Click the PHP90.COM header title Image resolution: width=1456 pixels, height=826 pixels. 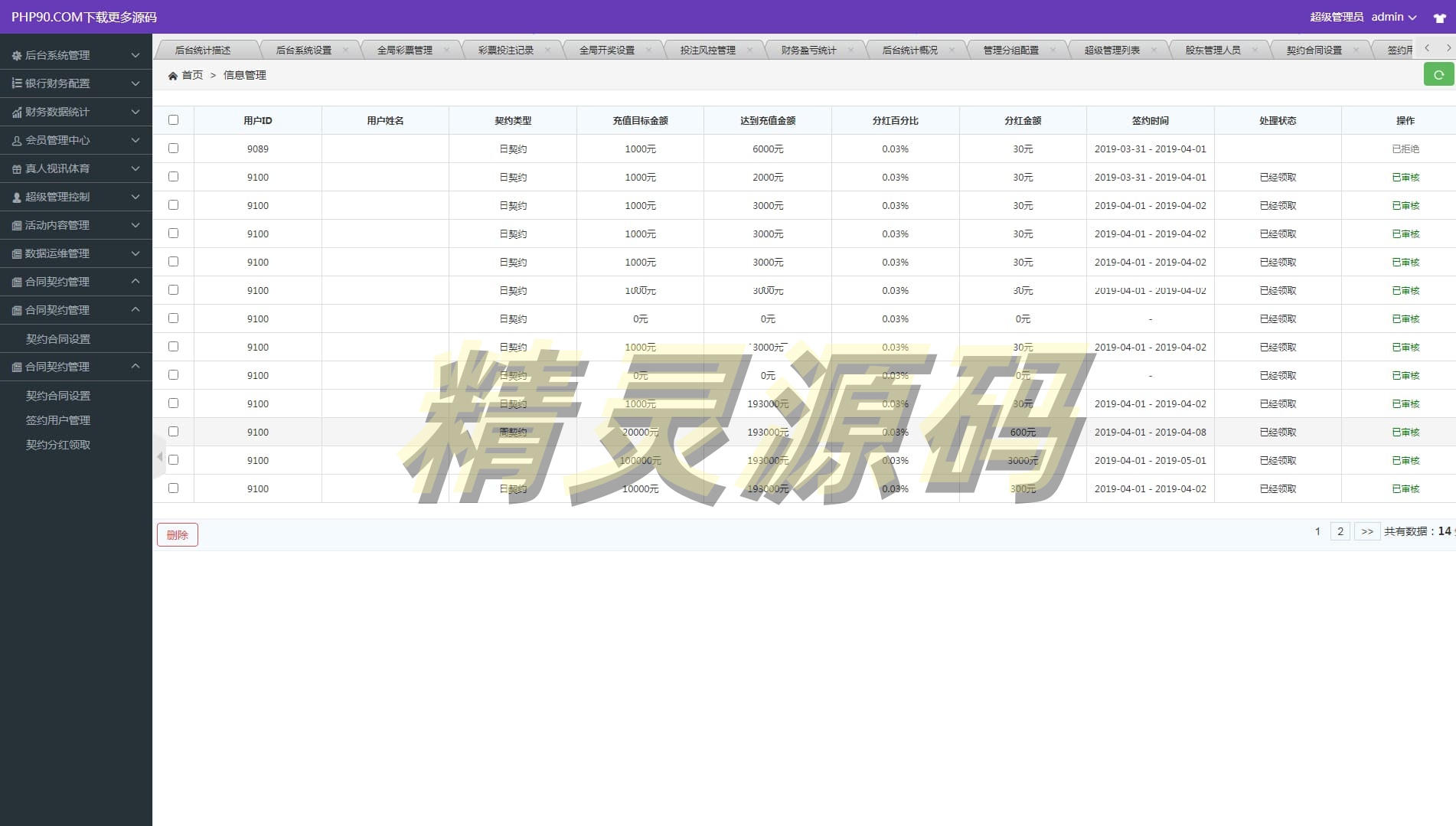[x=84, y=17]
